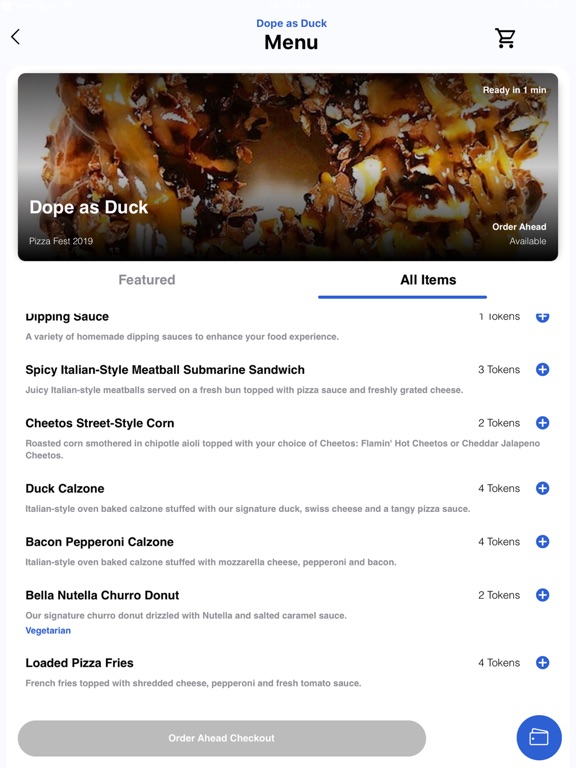Select the Duck Calzone item title
Screen dimensions: 576x768
pyautogui.click(x=65, y=488)
